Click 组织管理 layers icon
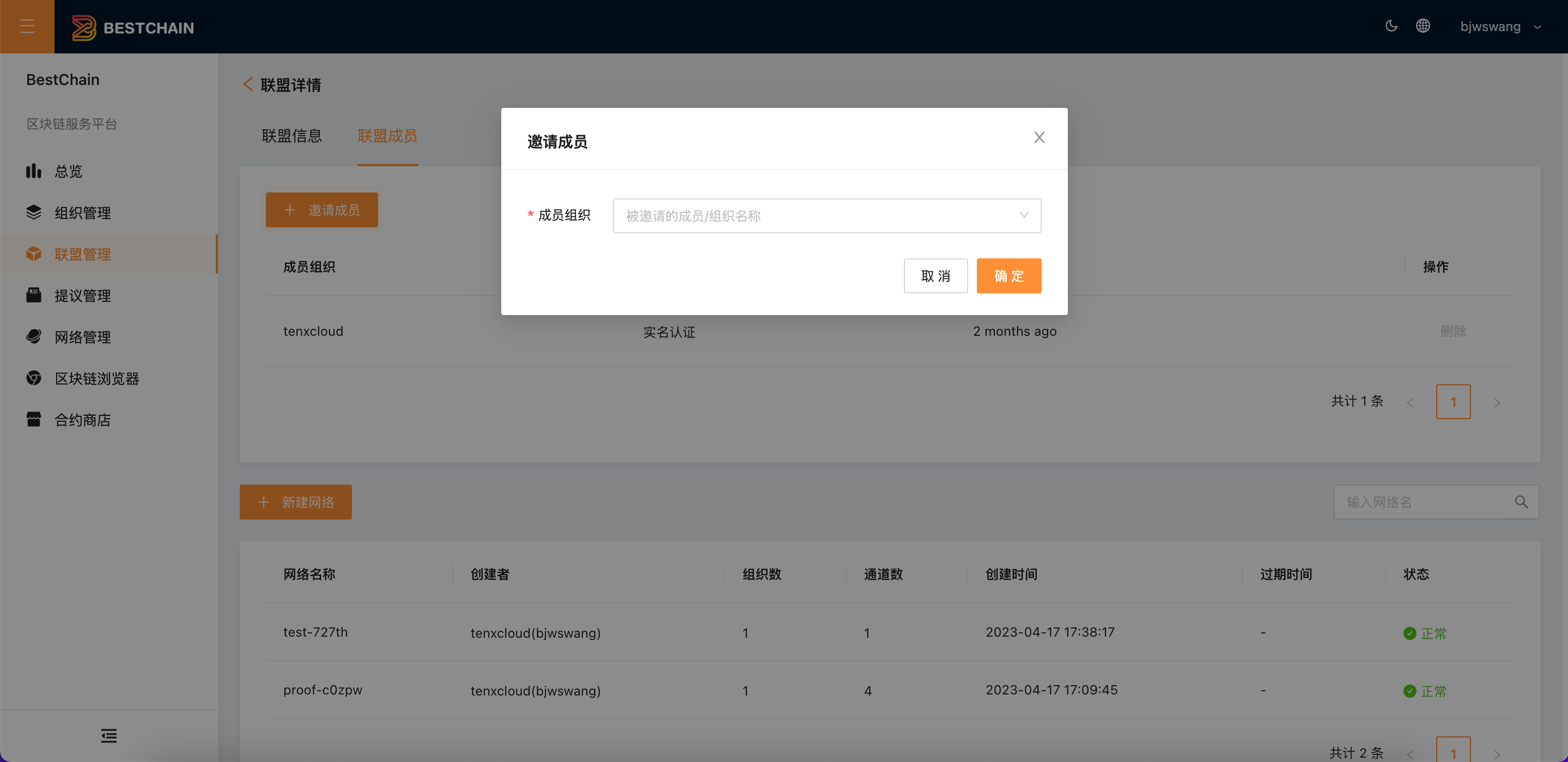Screen dimensions: 1568x762 [33, 213]
